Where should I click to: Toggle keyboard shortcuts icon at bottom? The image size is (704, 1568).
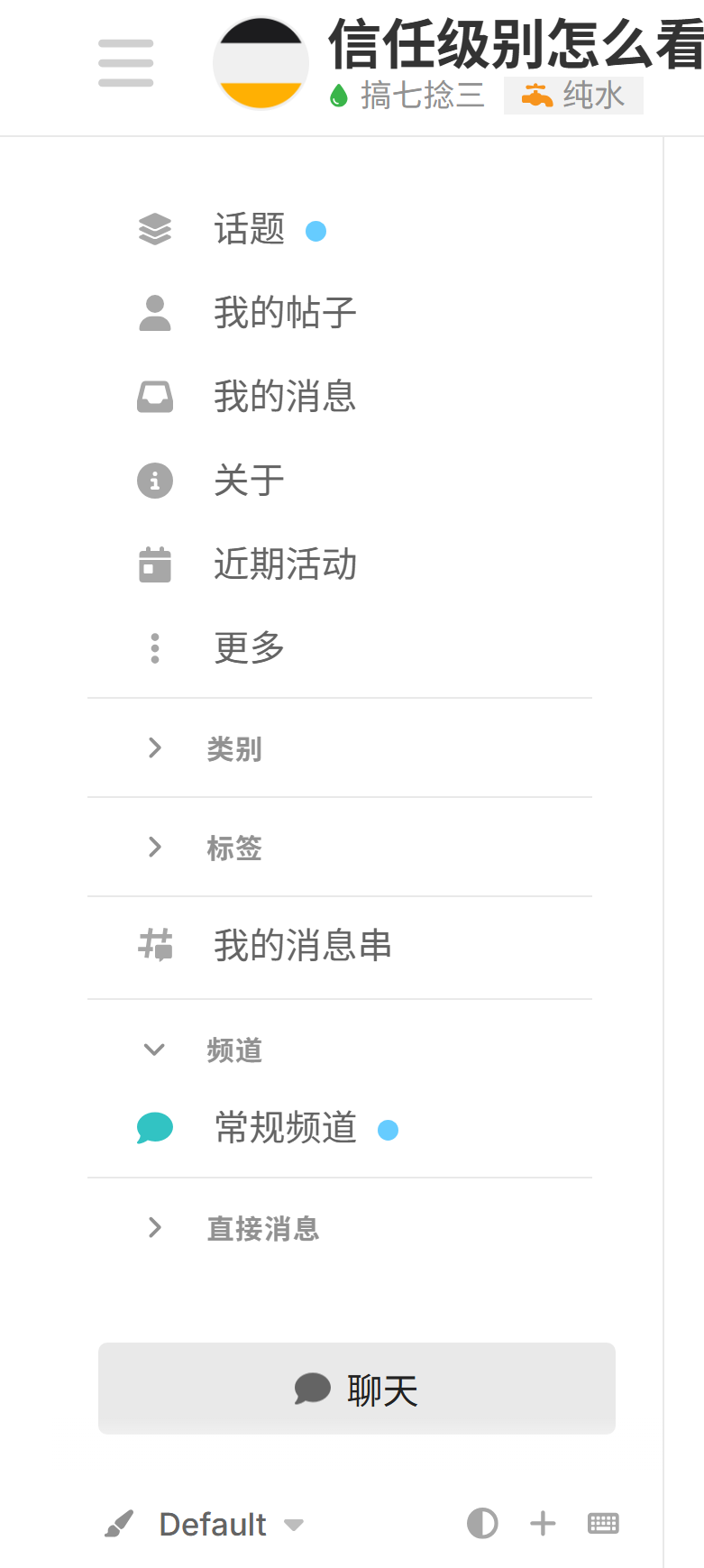point(603,1524)
